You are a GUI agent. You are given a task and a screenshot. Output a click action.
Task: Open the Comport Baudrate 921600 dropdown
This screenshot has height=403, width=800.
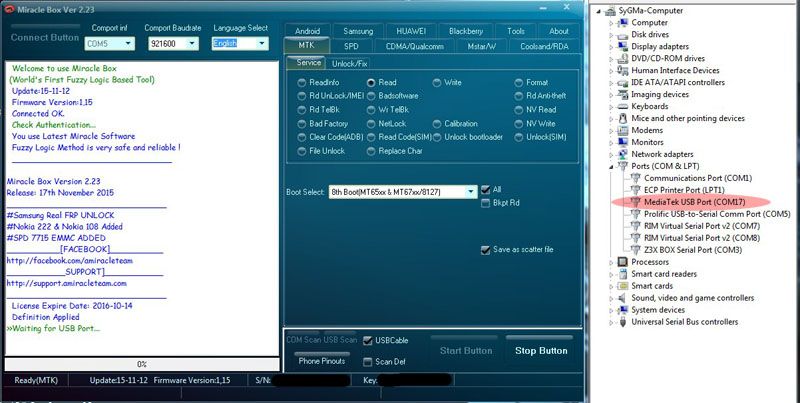tap(192, 44)
